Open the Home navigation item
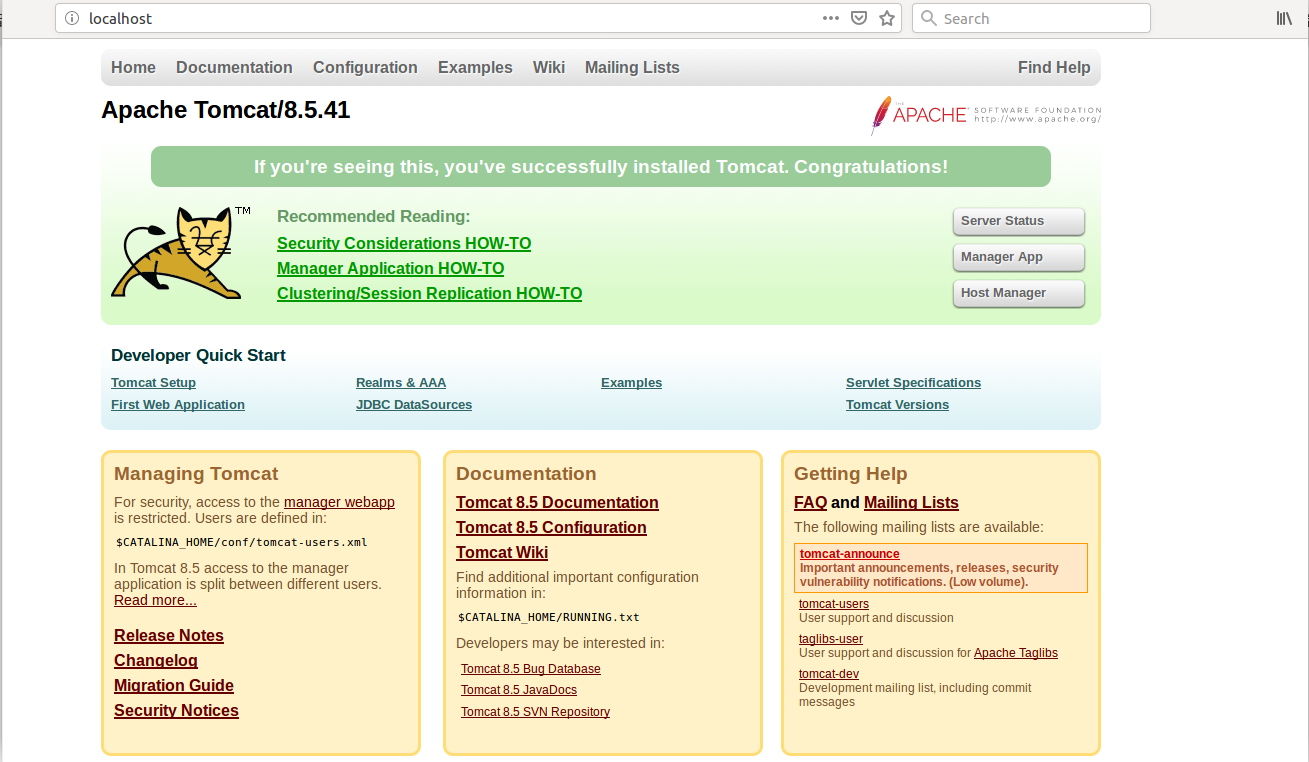Image resolution: width=1309 pixels, height=762 pixels. (x=133, y=68)
